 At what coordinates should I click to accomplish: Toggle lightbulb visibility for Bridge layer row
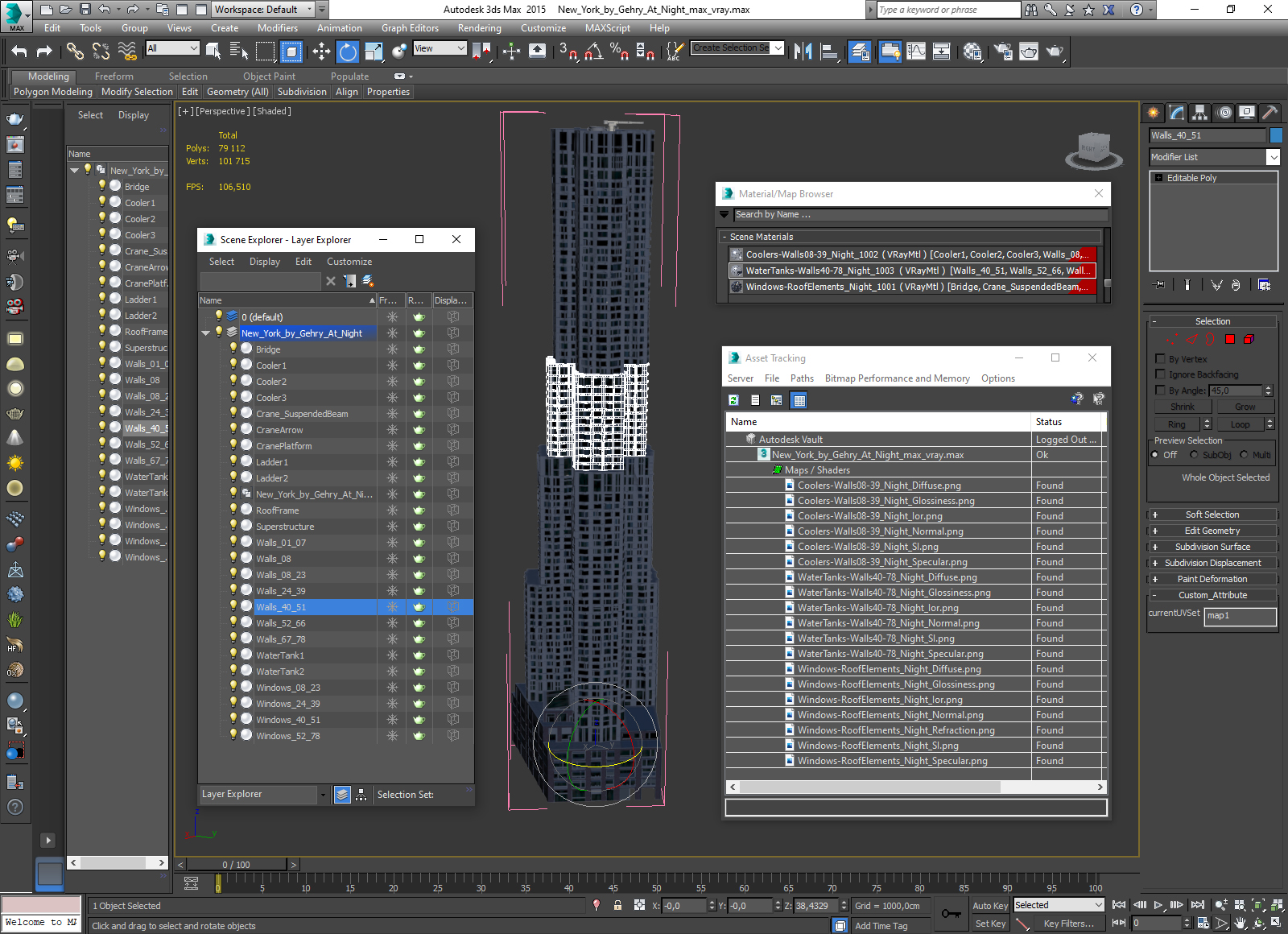233,349
